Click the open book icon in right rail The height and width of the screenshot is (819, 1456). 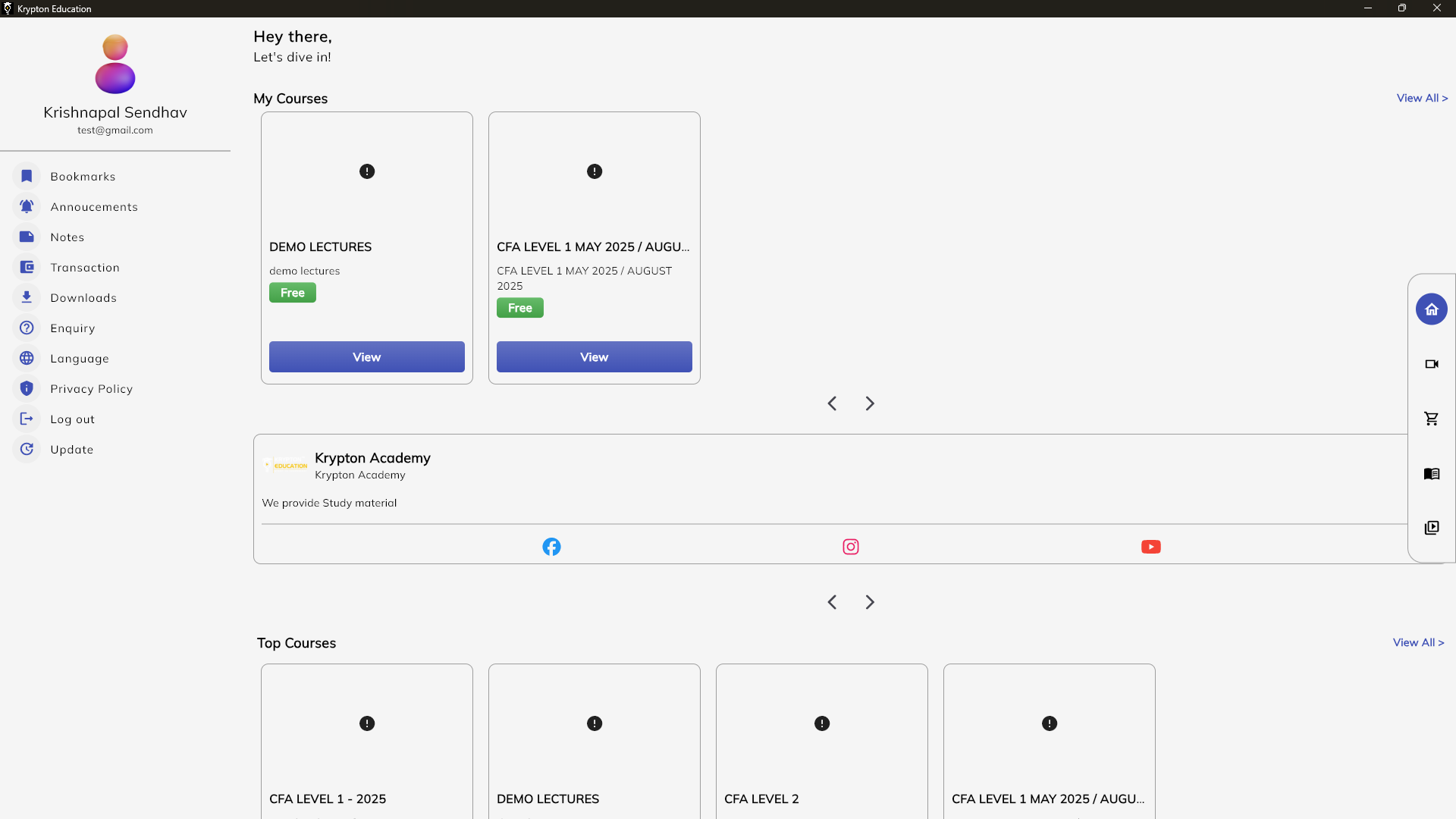[1431, 474]
